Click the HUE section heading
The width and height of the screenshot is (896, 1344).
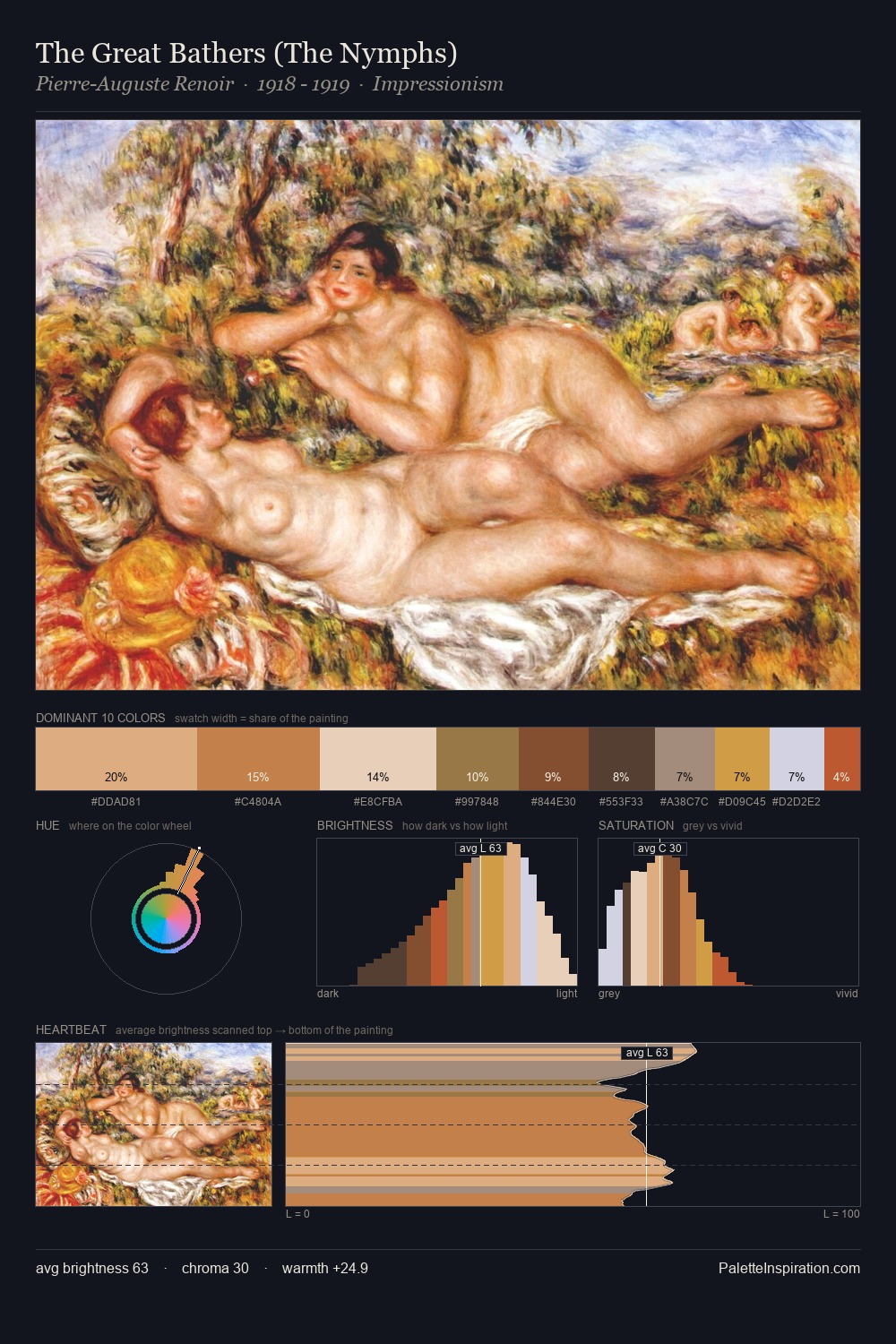coord(47,826)
